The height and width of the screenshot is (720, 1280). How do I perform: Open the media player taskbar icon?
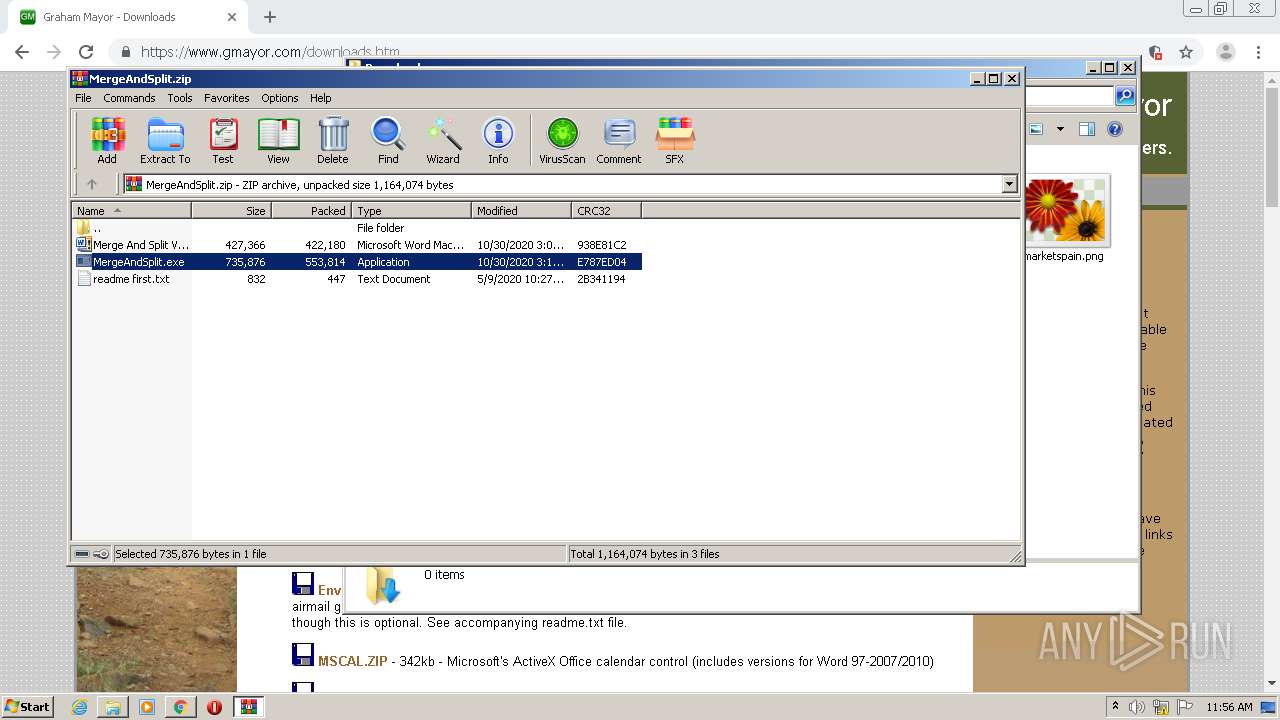(147, 707)
